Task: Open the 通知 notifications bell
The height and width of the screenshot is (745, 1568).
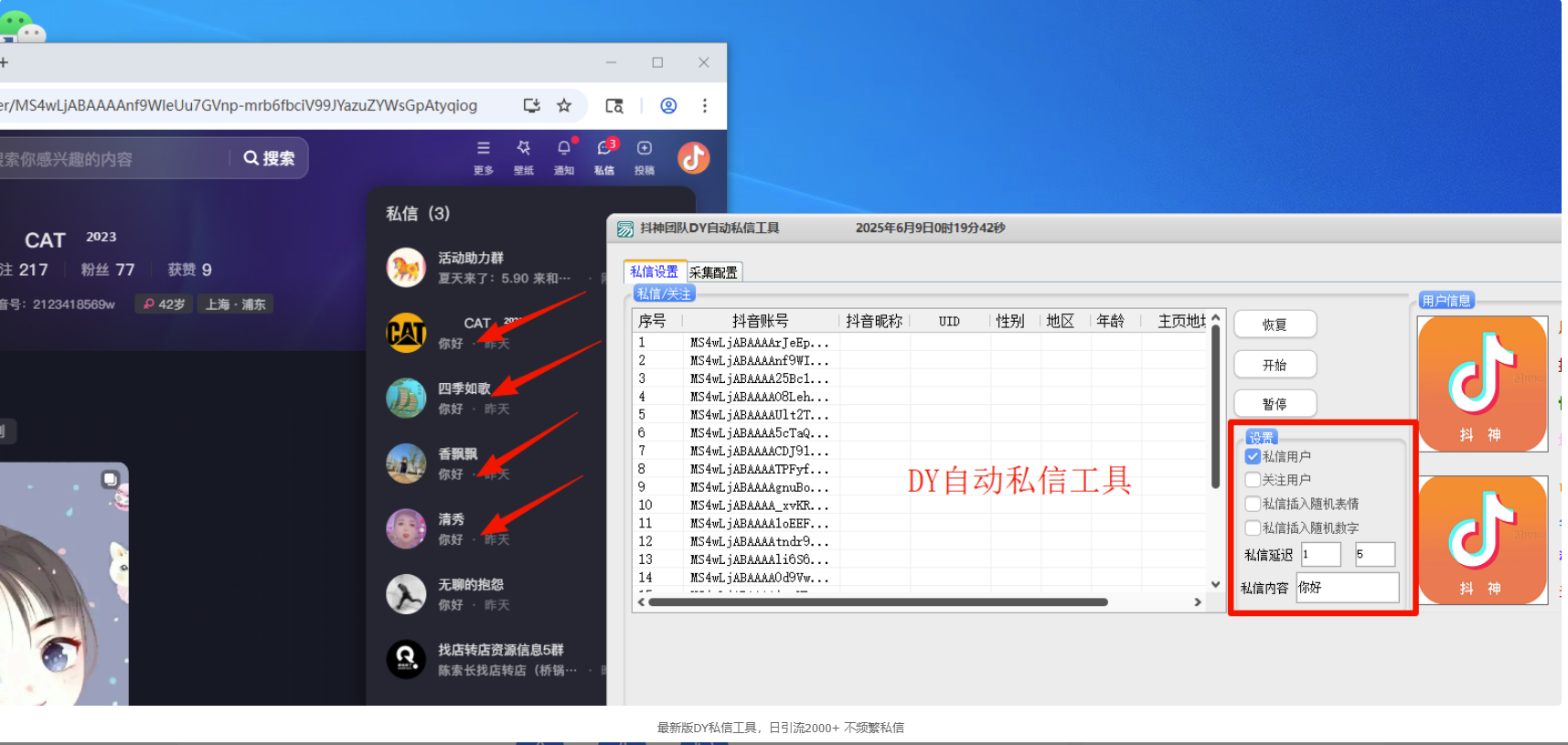Action: pyautogui.click(x=564, y=157)
